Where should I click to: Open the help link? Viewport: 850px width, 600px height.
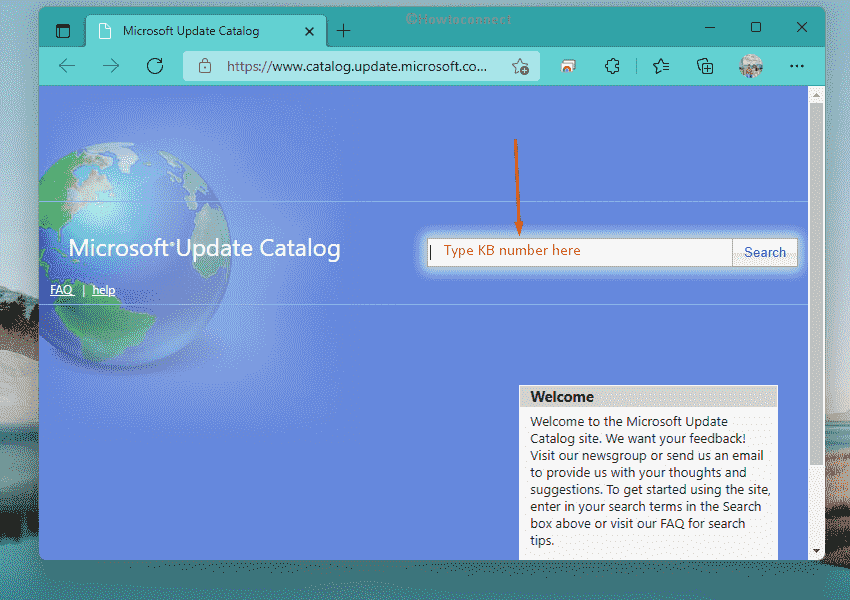(x=104, y=290)
